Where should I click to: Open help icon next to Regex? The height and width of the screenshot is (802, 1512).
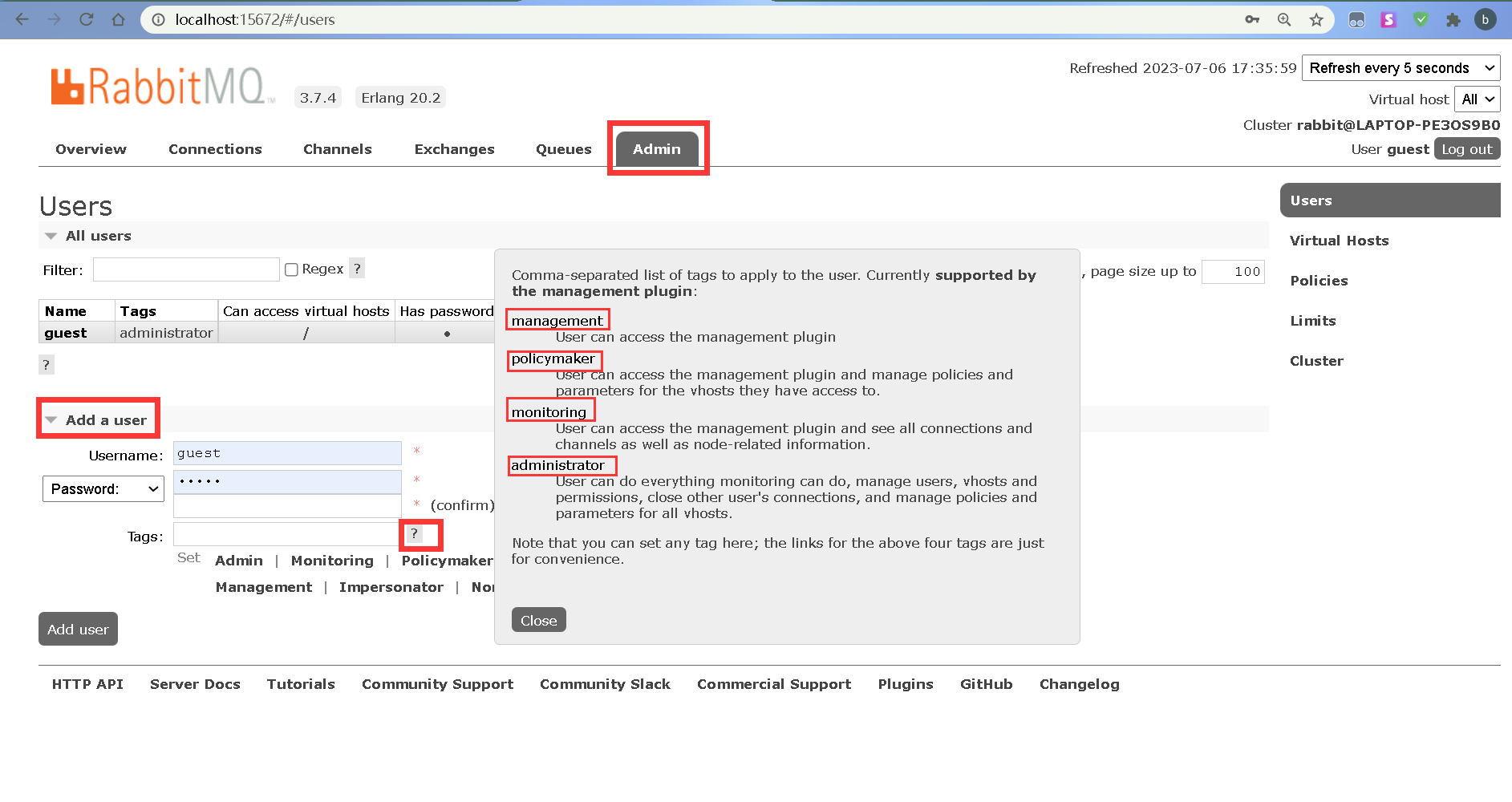click(x=358, y=269)
